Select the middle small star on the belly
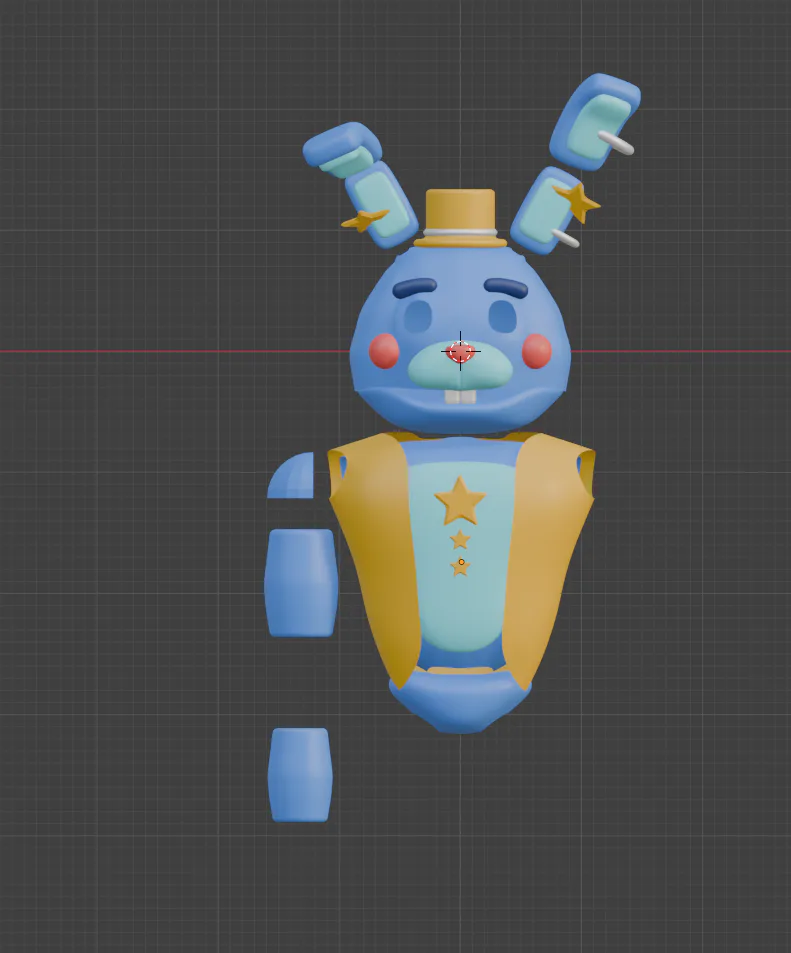The image size is (791, 953). [x=460, y=539]
